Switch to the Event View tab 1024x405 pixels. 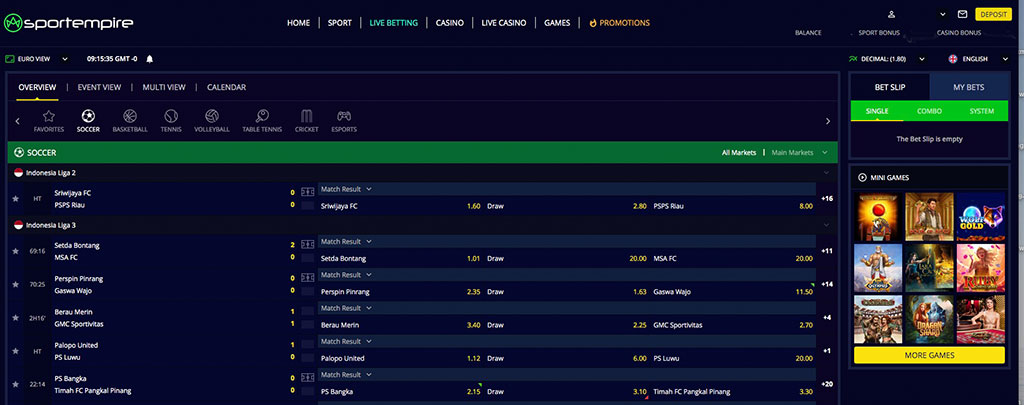pos(99,87)
